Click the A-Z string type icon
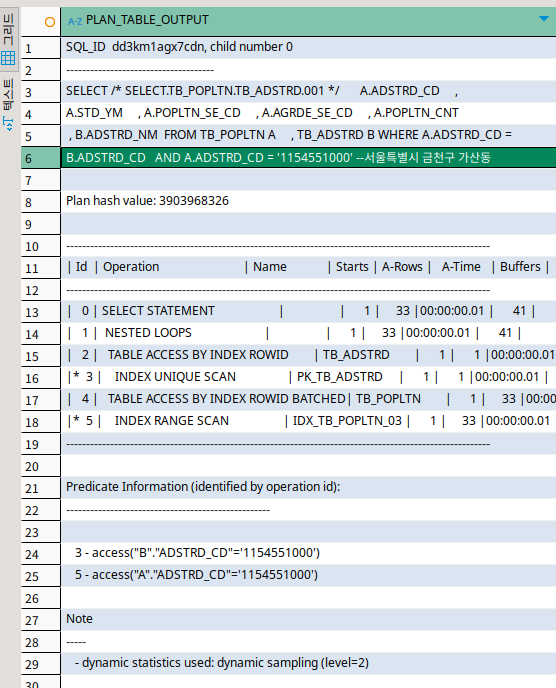Viewport: 556px width, 688px height. [75, 21]
